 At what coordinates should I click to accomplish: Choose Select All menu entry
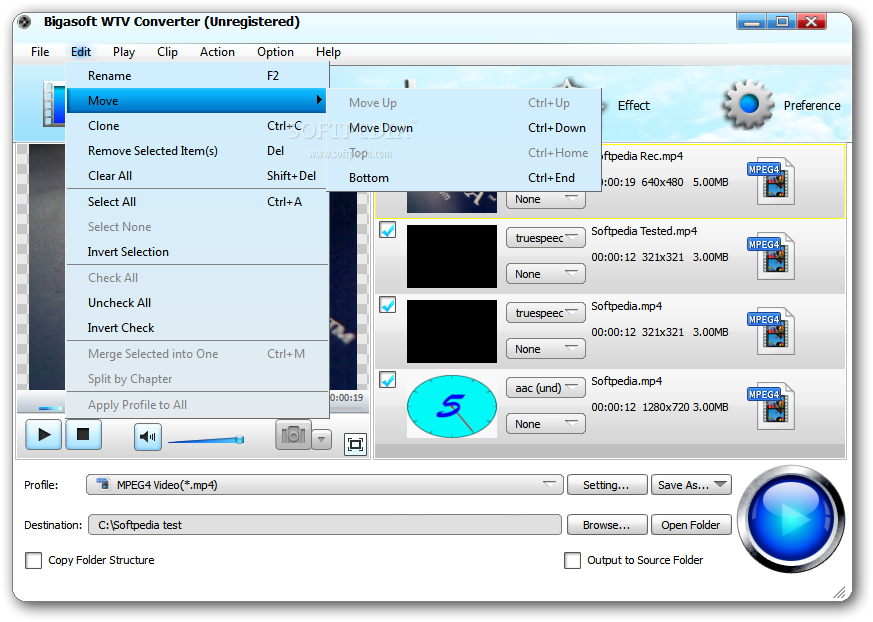[197, 202]
